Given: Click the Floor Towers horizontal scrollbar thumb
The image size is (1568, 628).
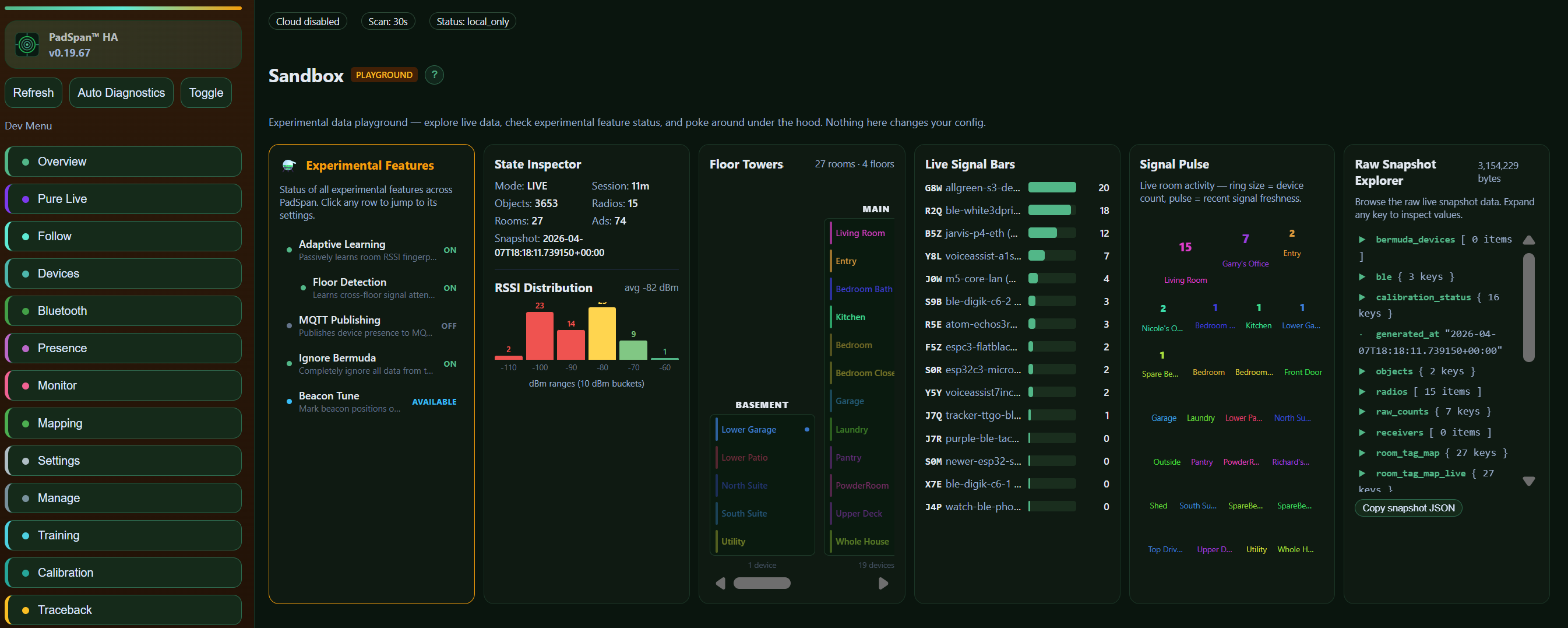Looking at the screenshot, I should click(762, 584).
